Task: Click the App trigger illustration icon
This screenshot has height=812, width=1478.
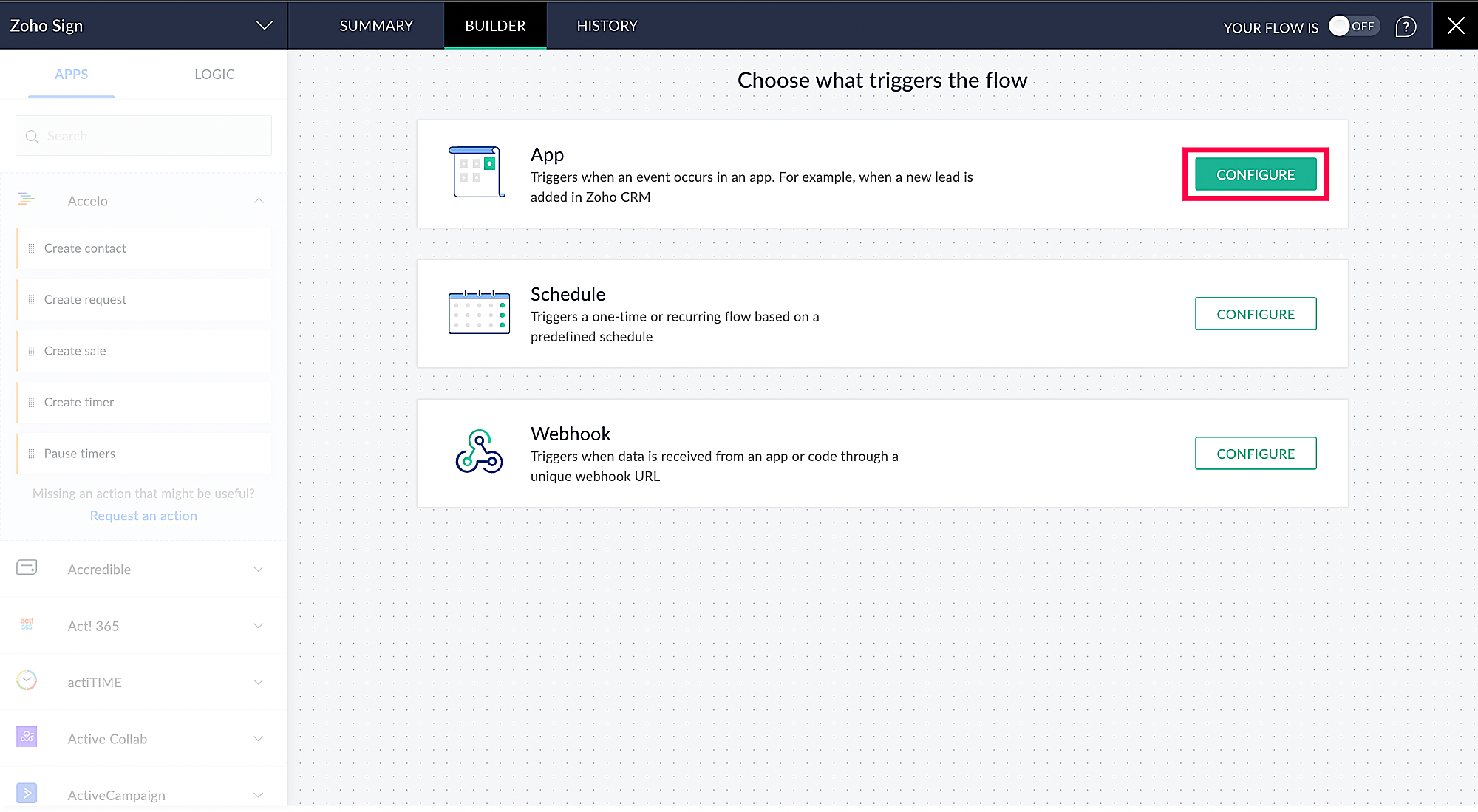Action: (477, 172)
